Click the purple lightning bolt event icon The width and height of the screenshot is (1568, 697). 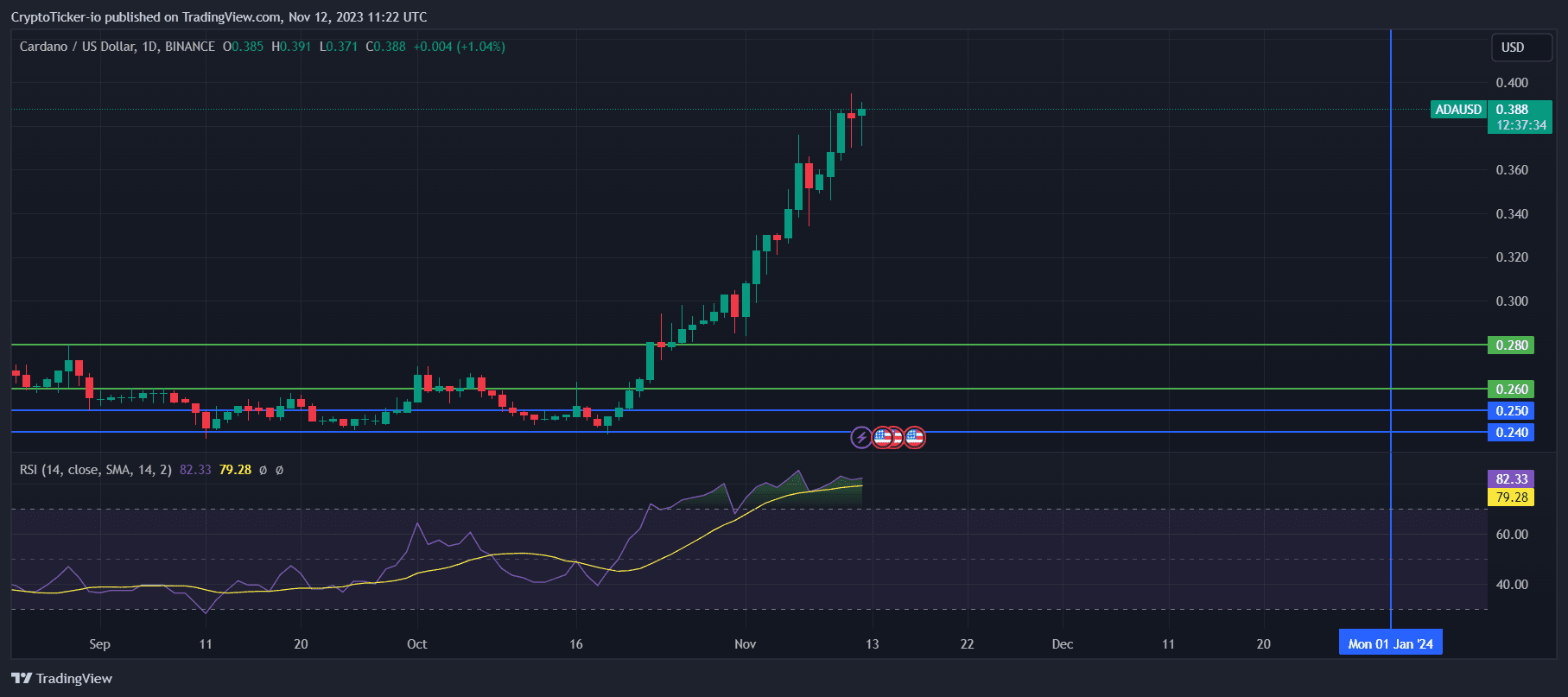click(861, 438)
